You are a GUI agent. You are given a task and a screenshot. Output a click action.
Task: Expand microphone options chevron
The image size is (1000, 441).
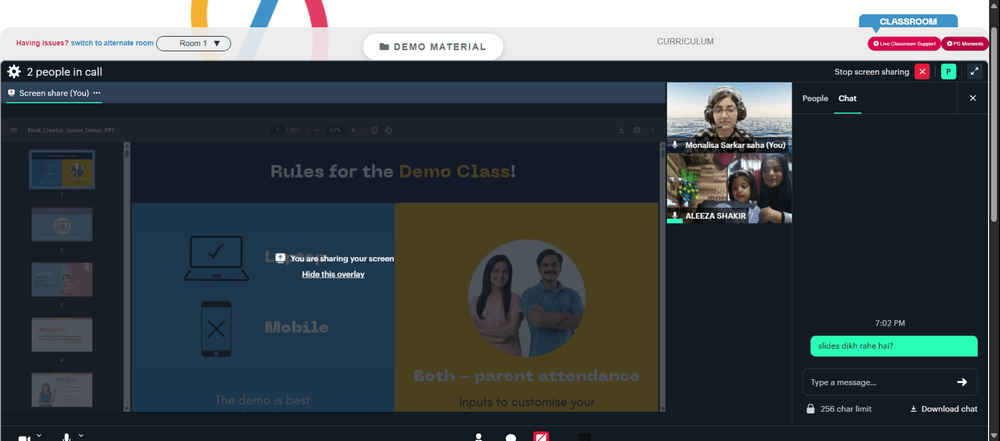tap(80, 435)
